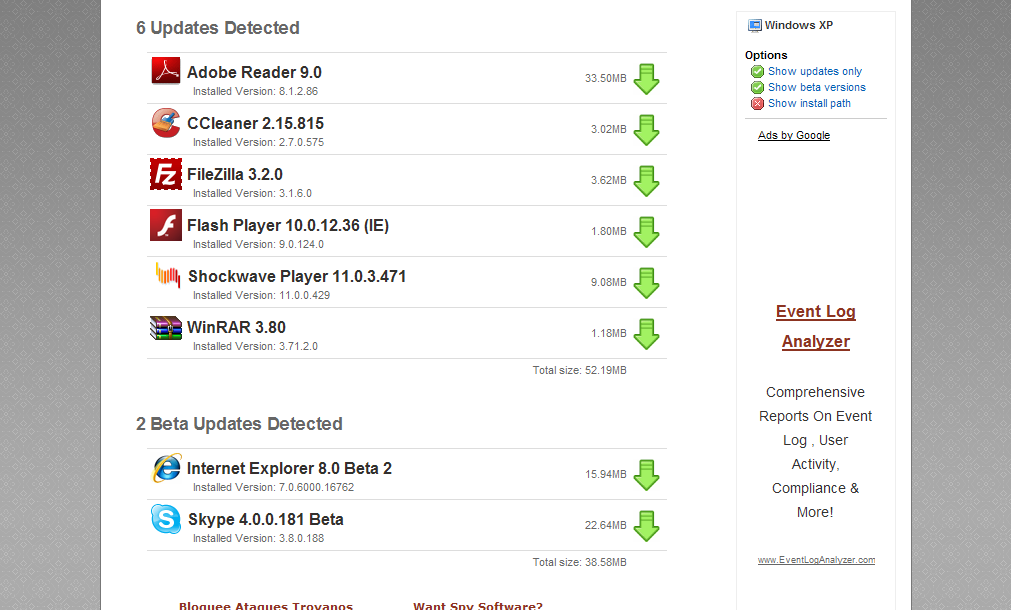Click the 3.62MB FileZilla size text
Viewport: 1011px width, 610px height.
coord(609,181)
